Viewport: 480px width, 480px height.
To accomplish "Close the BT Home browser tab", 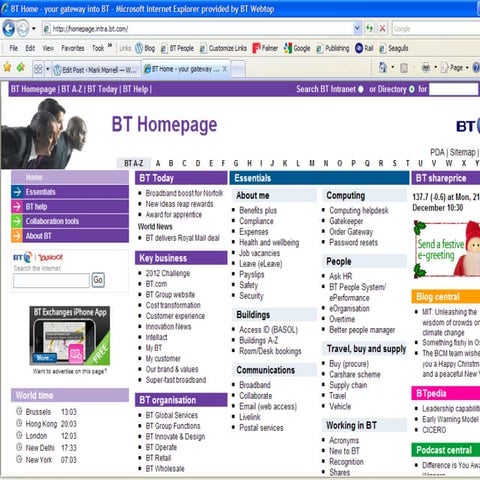I will tap(225, 69).
